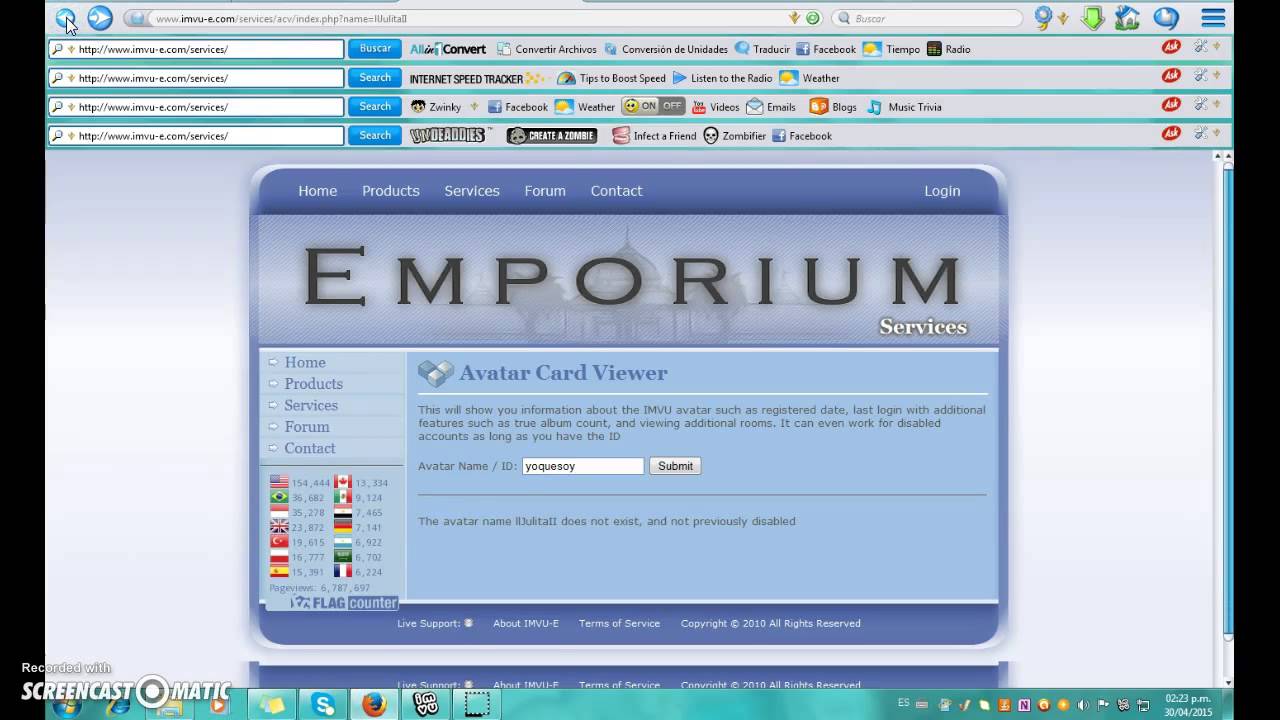
Task: Open Contact in the top navigation bar
Action: click(616, 191)
